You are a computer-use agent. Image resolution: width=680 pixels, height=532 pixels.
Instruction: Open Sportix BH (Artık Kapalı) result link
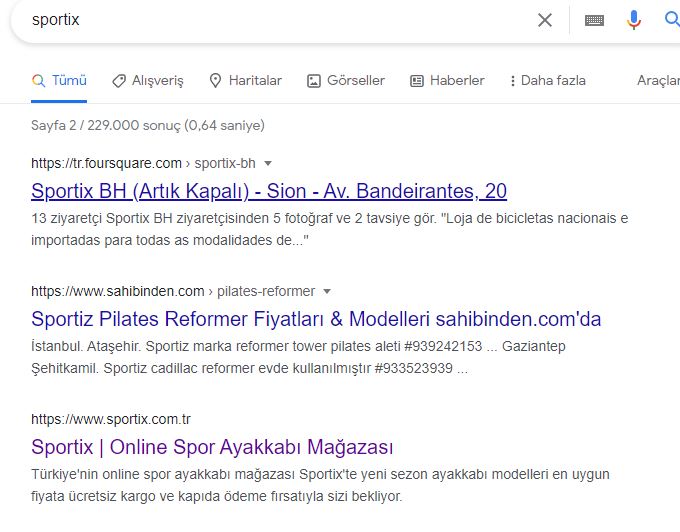click(x=269, y=191)
